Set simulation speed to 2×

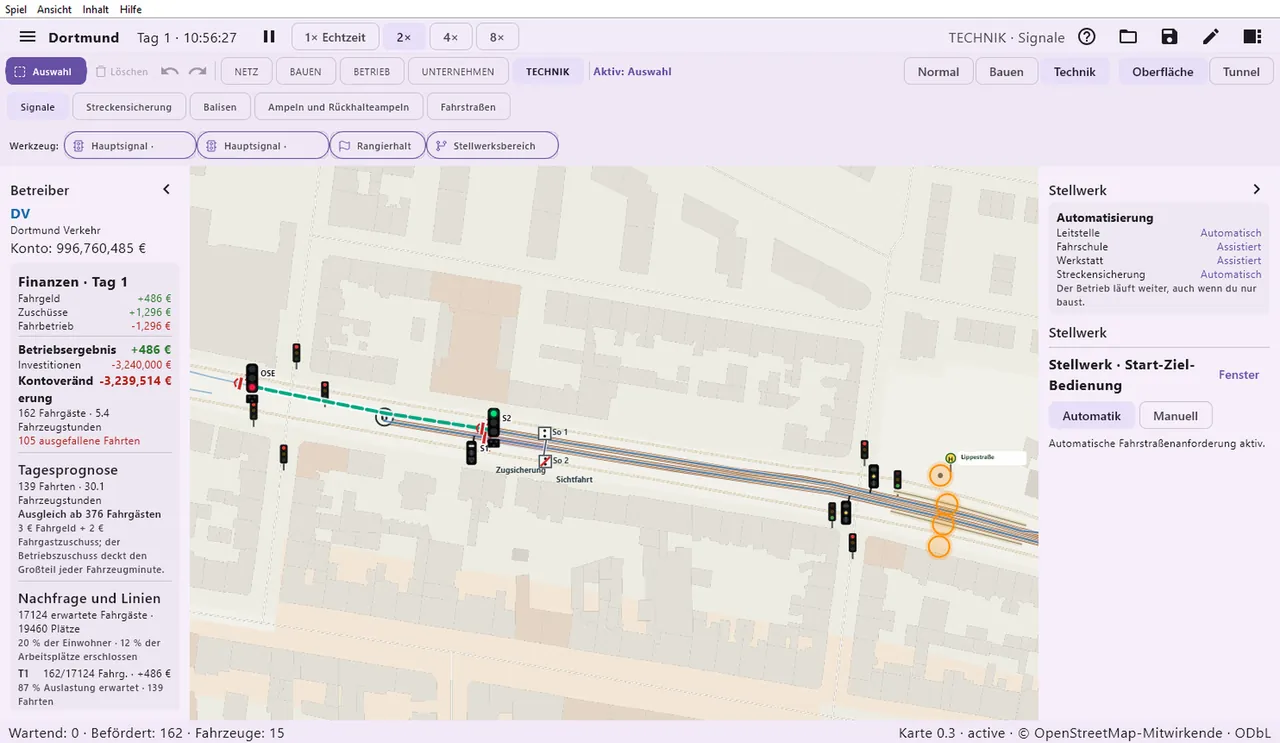(x=404, y=37)
